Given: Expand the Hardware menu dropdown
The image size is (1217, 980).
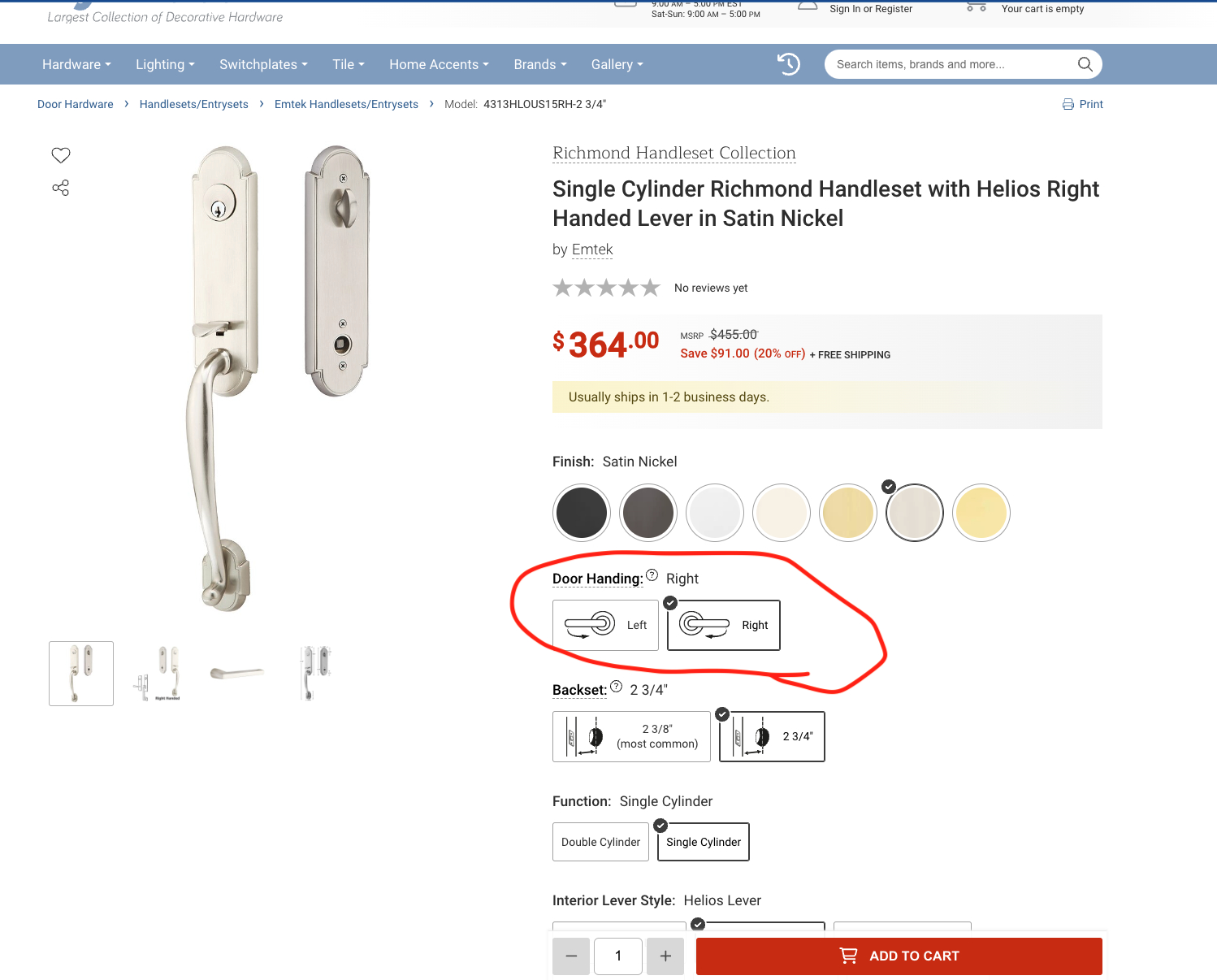Looking at the screenshot, I should pos(76,64).
